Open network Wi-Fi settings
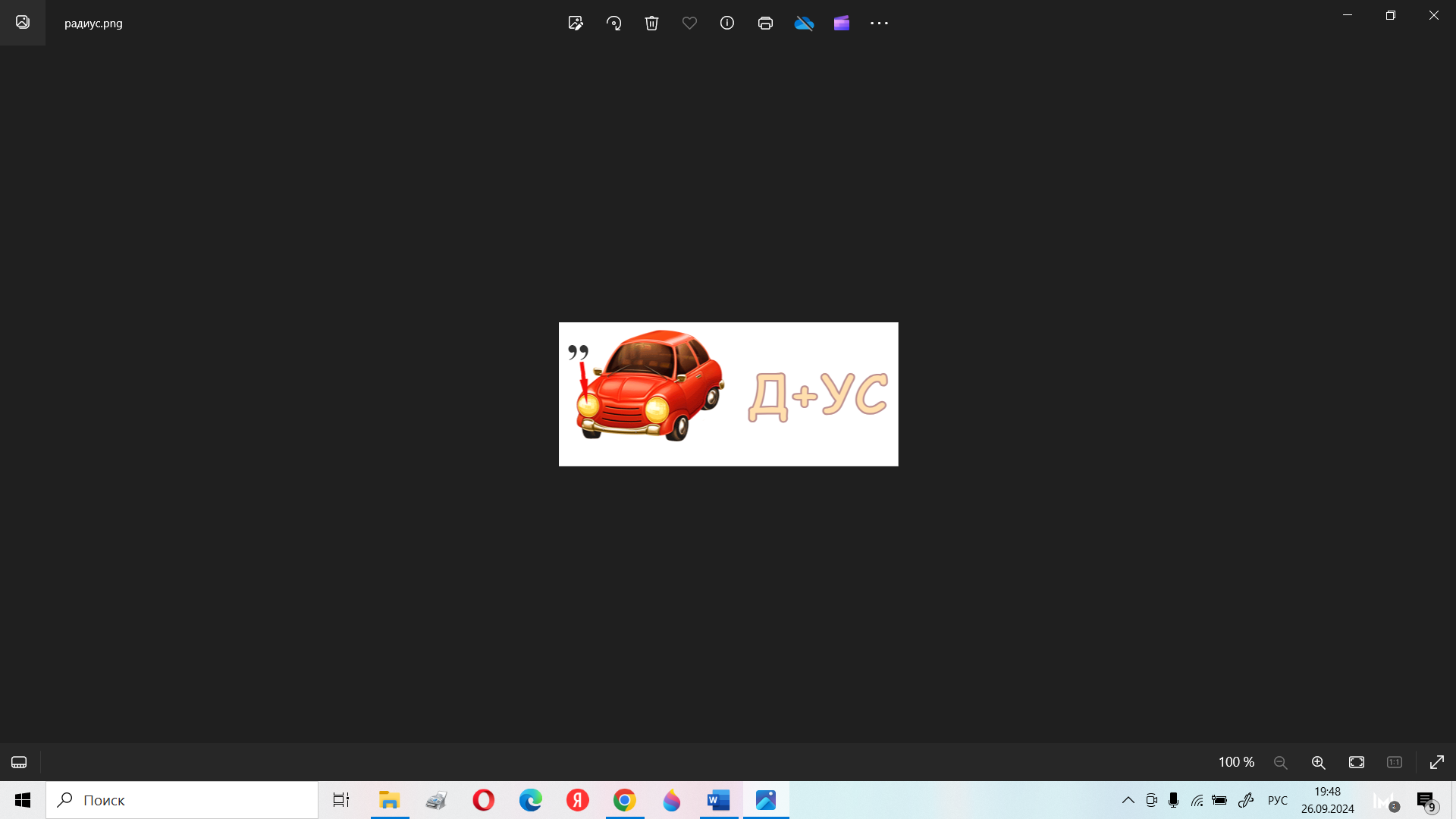This screenshot has width=1456, height=819. [1197, 800]
